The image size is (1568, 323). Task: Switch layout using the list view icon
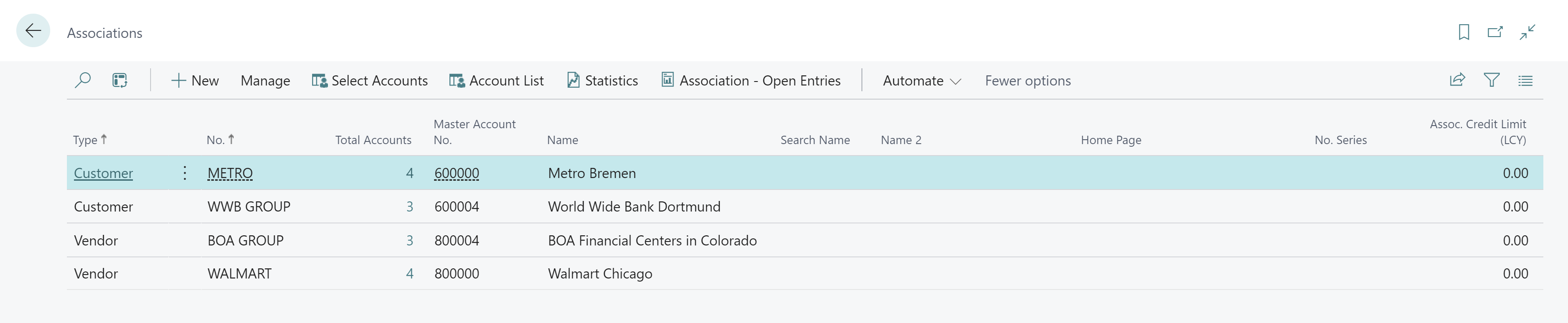point(1525,81)
